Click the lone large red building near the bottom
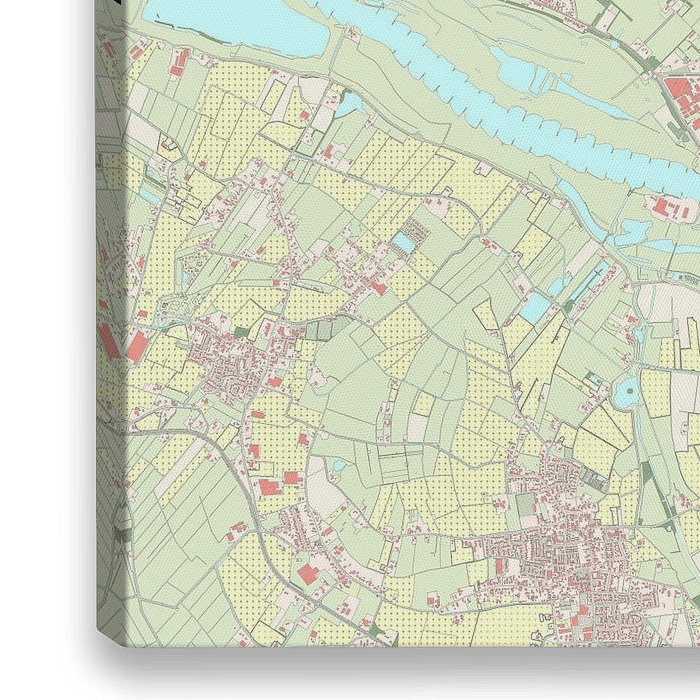Image resolution: width=700 pixels, height=700 pixels. (308, 573)
